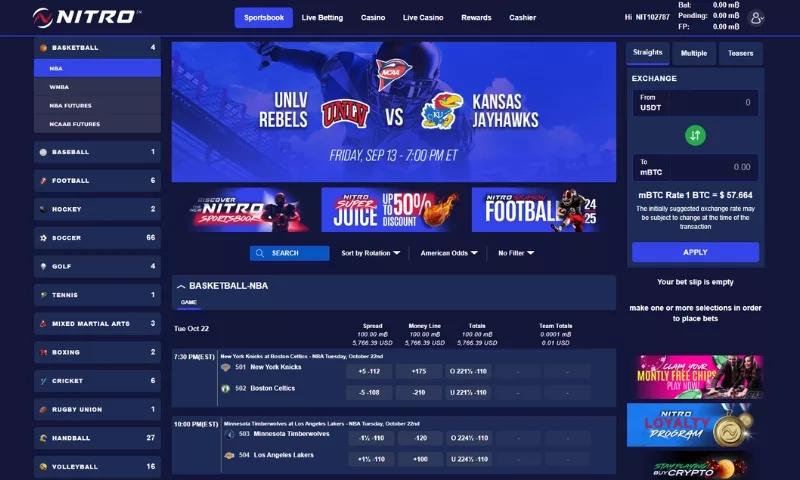Open the Sort by Rotation dropdown
The width and height of the screenshot is (800, 480).
[371, 253]
